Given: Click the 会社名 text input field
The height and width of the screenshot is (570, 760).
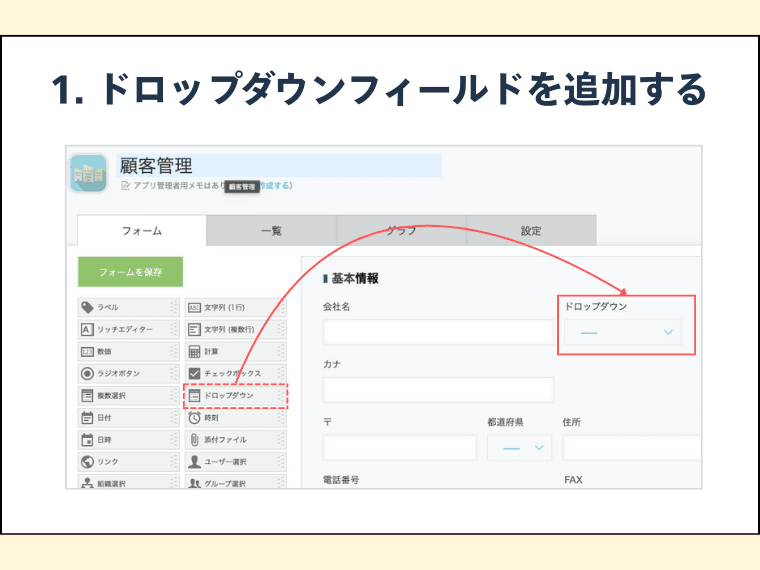Looking at the screenshot, I should (x=437, y=332).
